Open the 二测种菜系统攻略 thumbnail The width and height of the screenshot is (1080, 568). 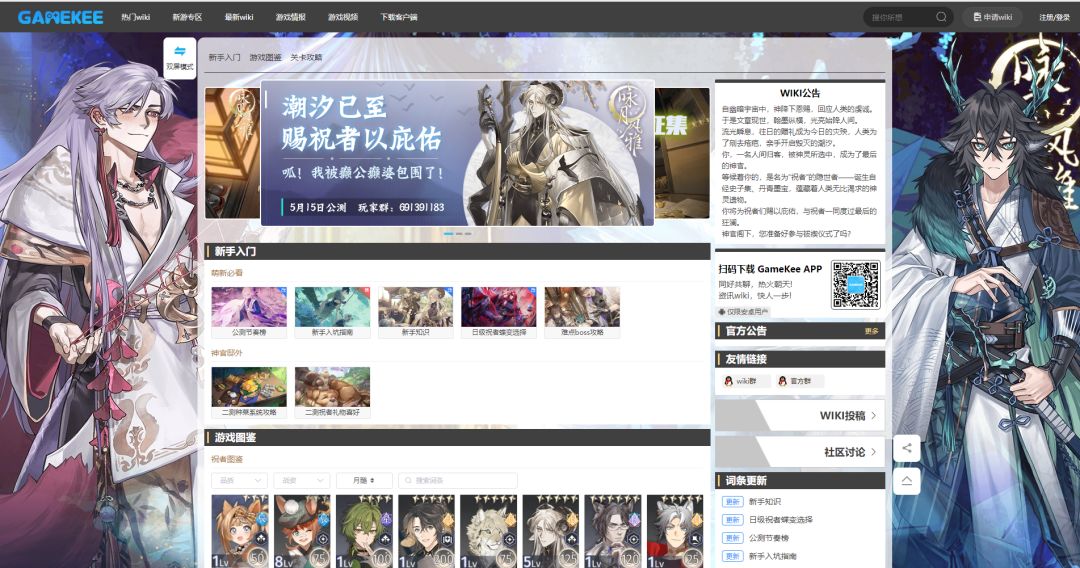(249, 392)
